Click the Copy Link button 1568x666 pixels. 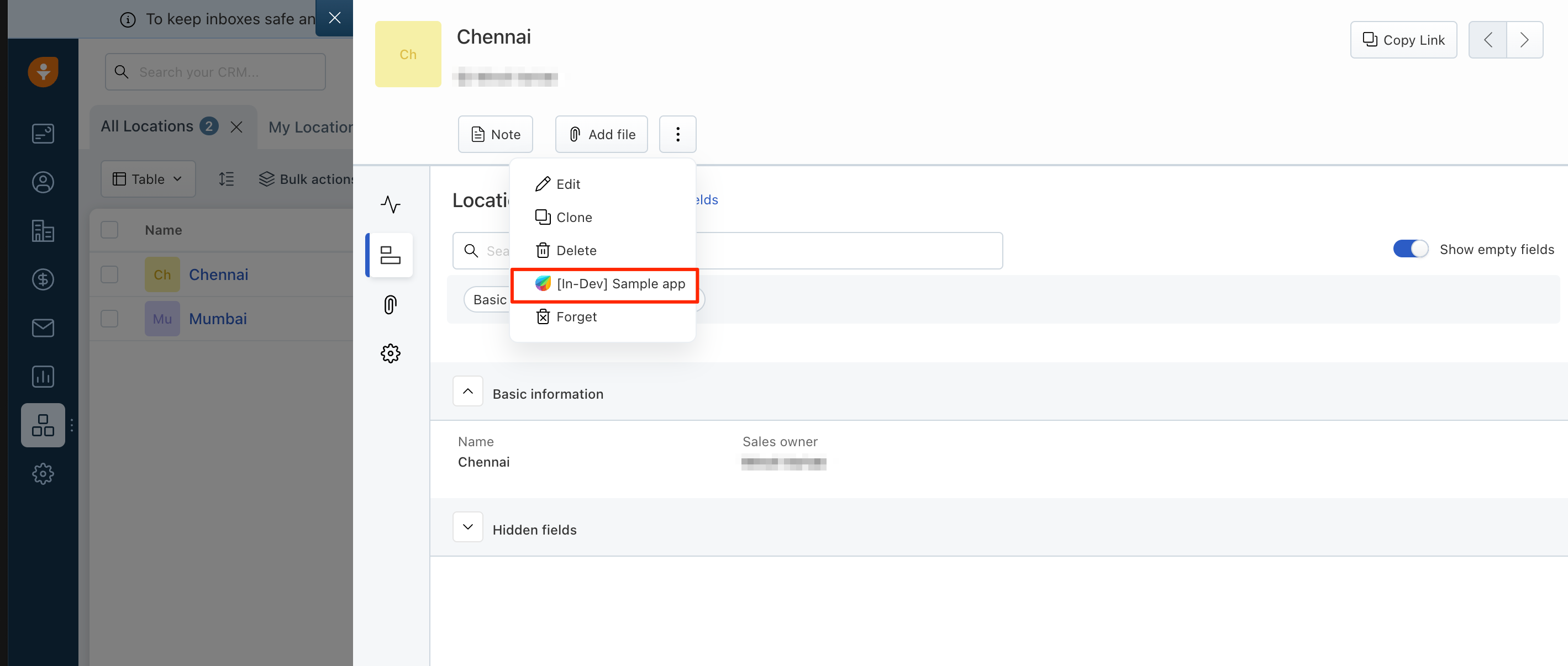pos(1403,40)
